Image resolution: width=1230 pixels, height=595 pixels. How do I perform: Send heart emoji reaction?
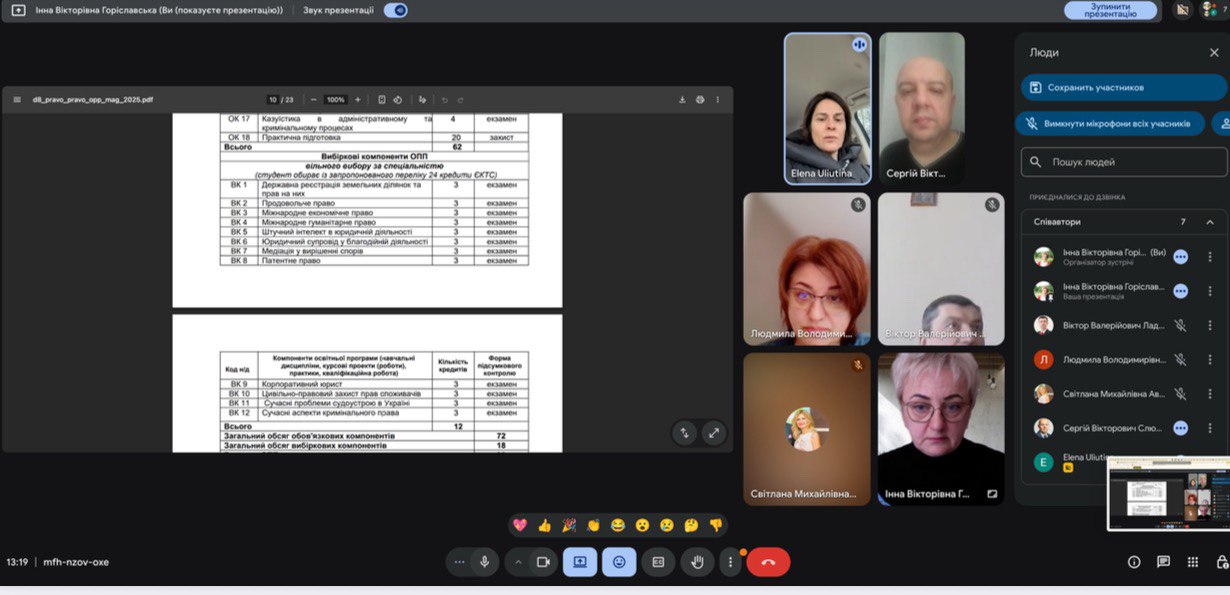click(520, 525)
